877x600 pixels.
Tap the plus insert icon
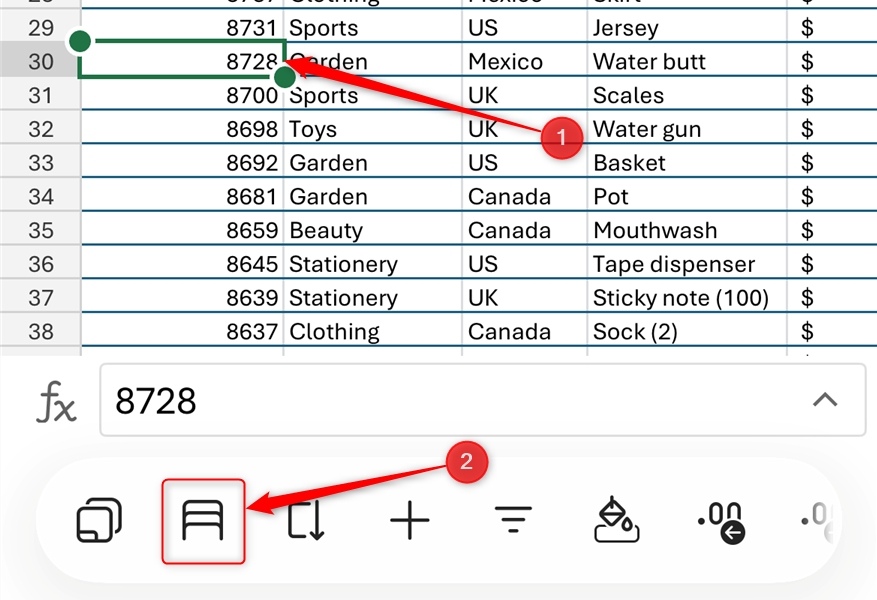[x=410, y=521]
